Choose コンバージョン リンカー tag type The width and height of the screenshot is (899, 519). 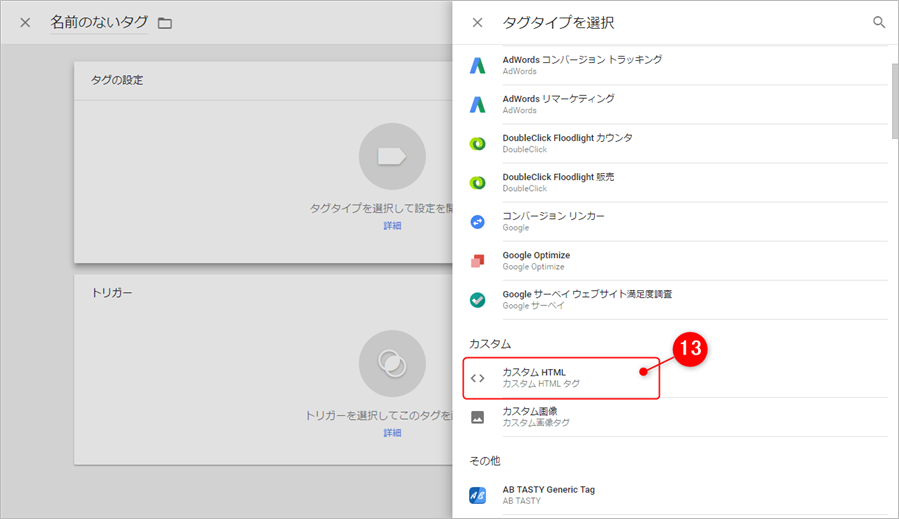point(678,221)
